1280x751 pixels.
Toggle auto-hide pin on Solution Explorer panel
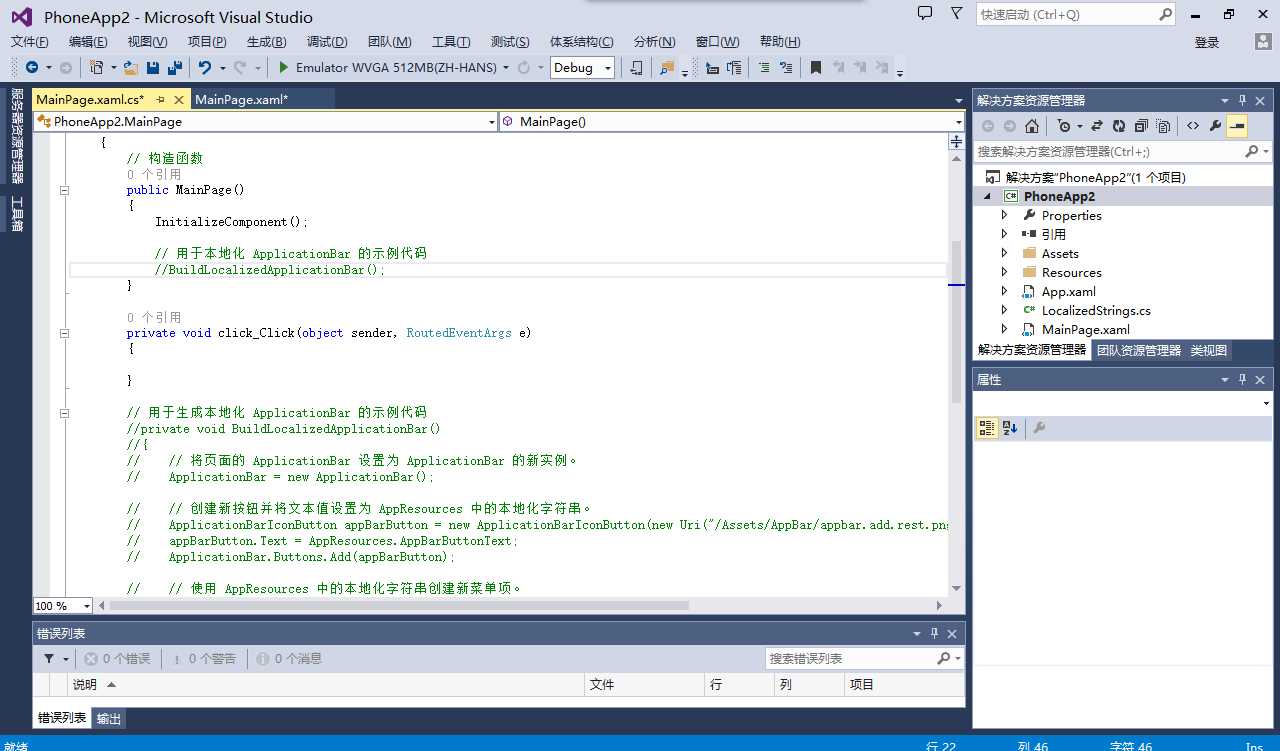(1243, 100)
